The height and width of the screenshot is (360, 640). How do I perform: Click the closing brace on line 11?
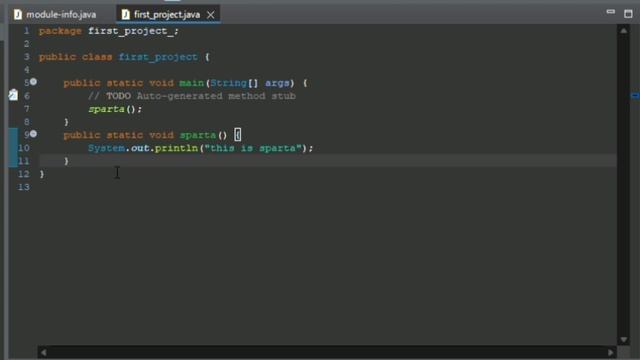point(66,161)
